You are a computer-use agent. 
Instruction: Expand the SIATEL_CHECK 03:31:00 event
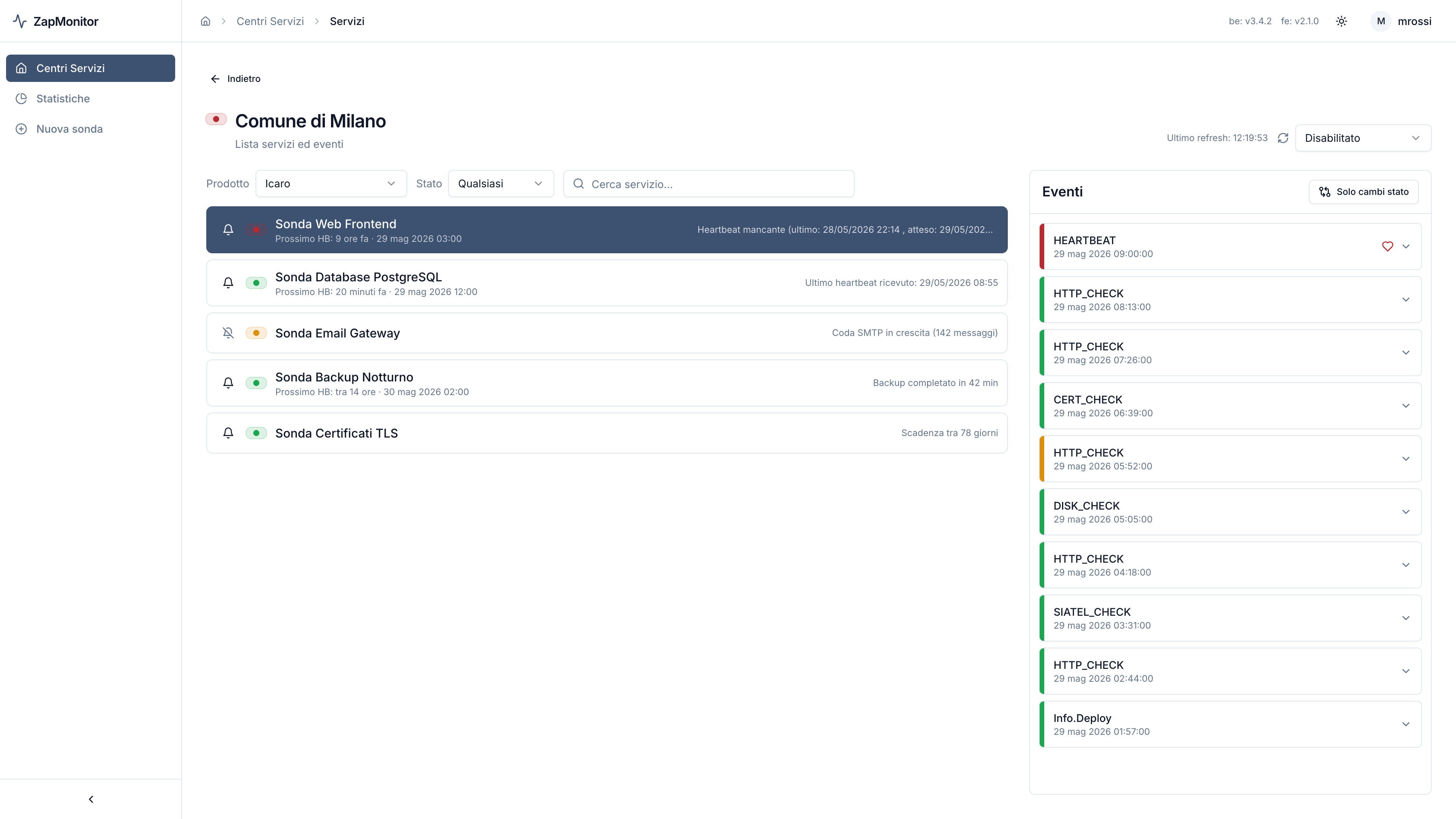(1406, 618)
